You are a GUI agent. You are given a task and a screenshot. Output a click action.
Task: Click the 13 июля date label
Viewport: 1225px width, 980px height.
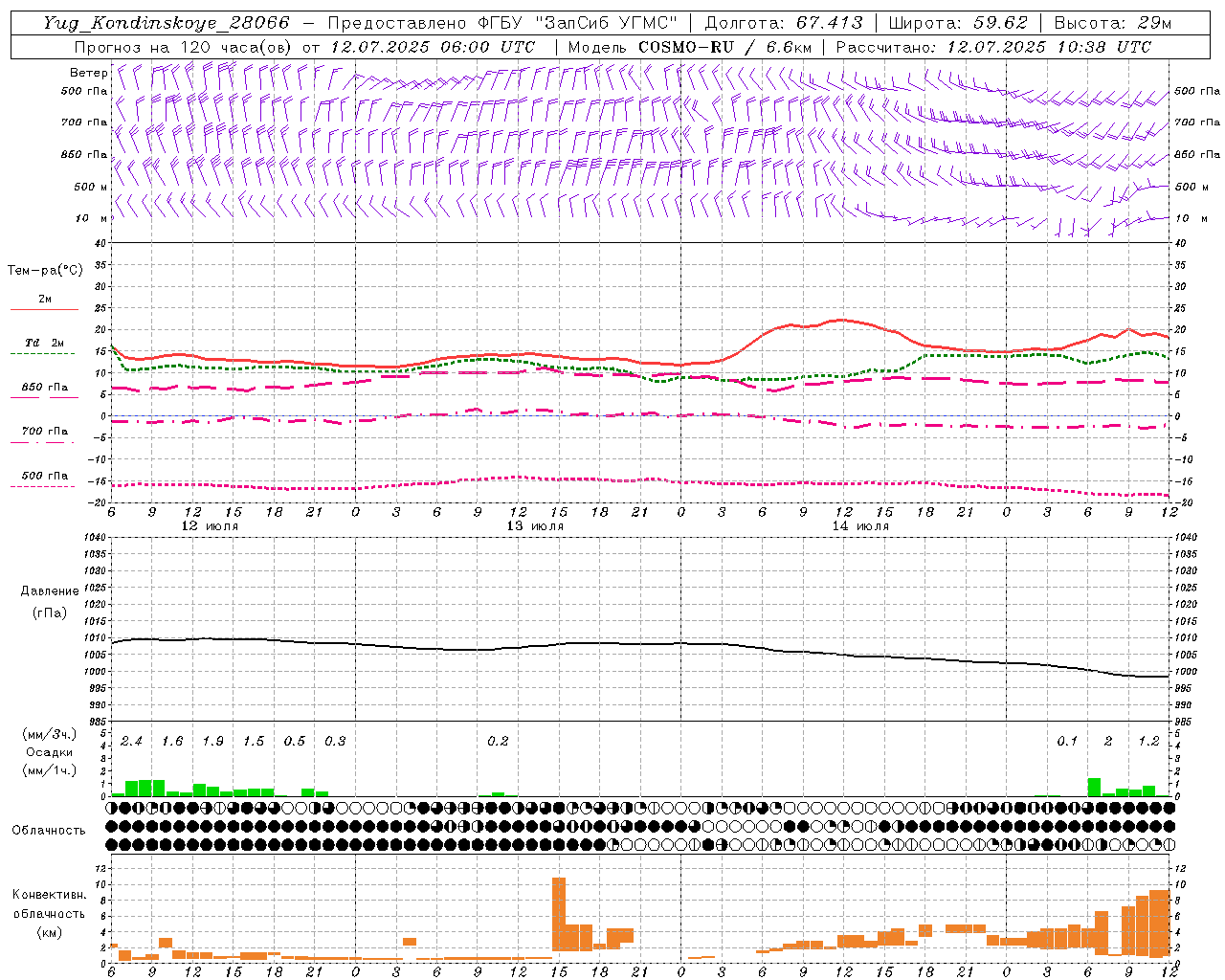click(535, 526)
